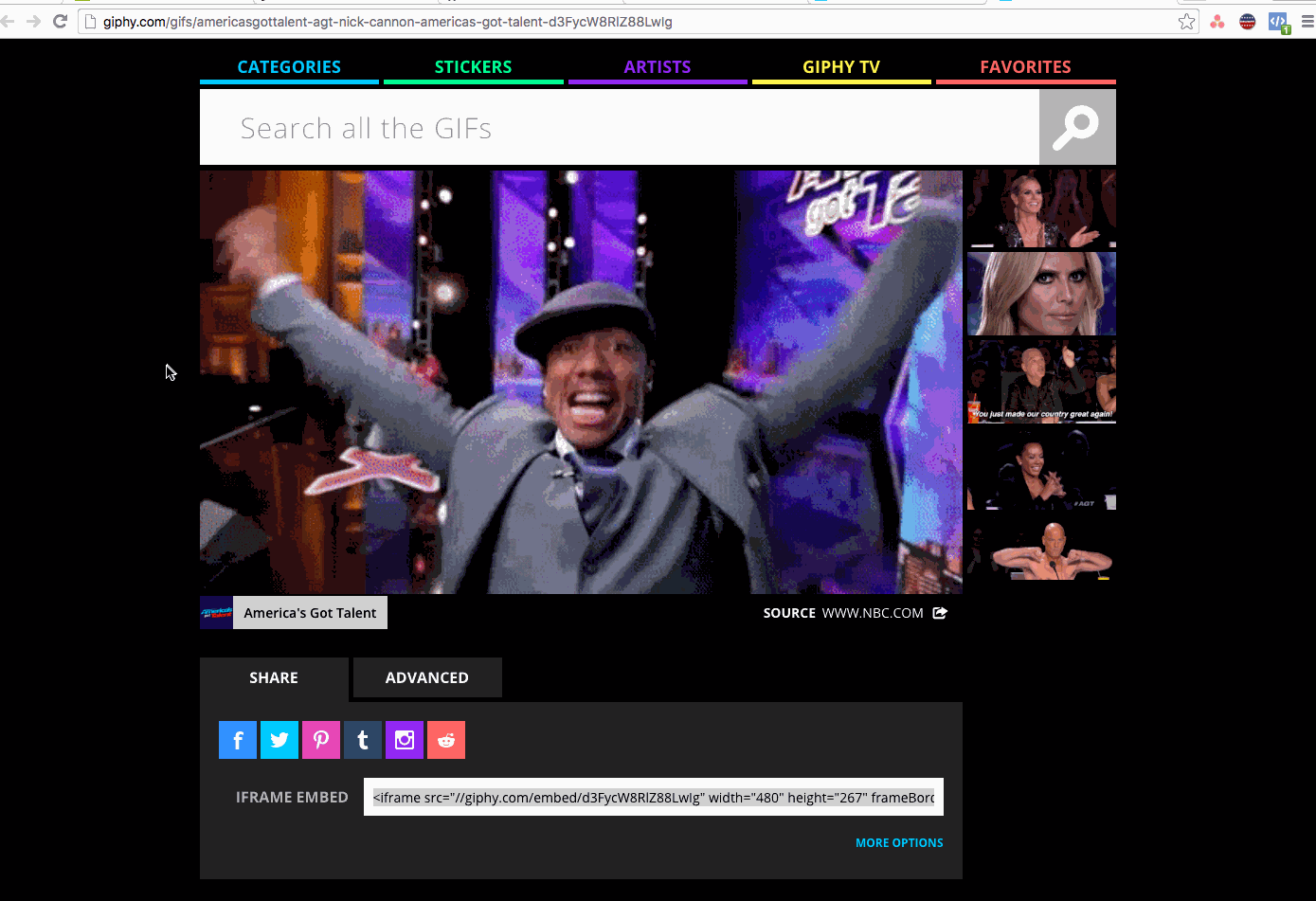This screenshot has width=1316, height=901.
Task: Click the main GIF of man cheering
Action: click(581, 382)
